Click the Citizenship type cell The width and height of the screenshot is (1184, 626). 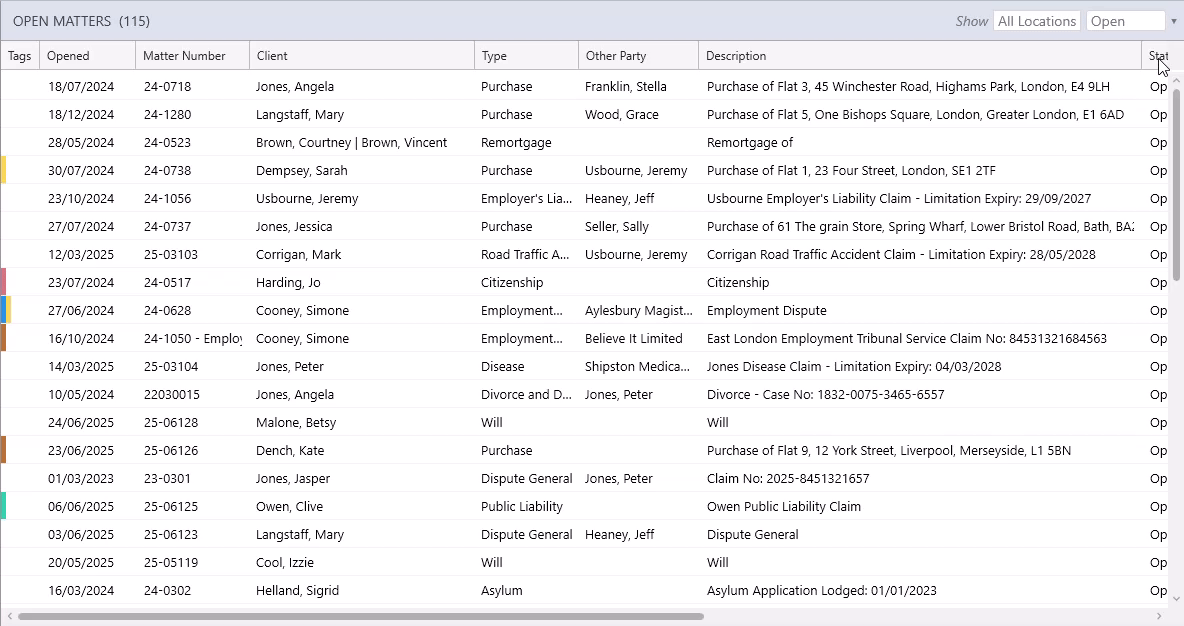coord(512,282)
